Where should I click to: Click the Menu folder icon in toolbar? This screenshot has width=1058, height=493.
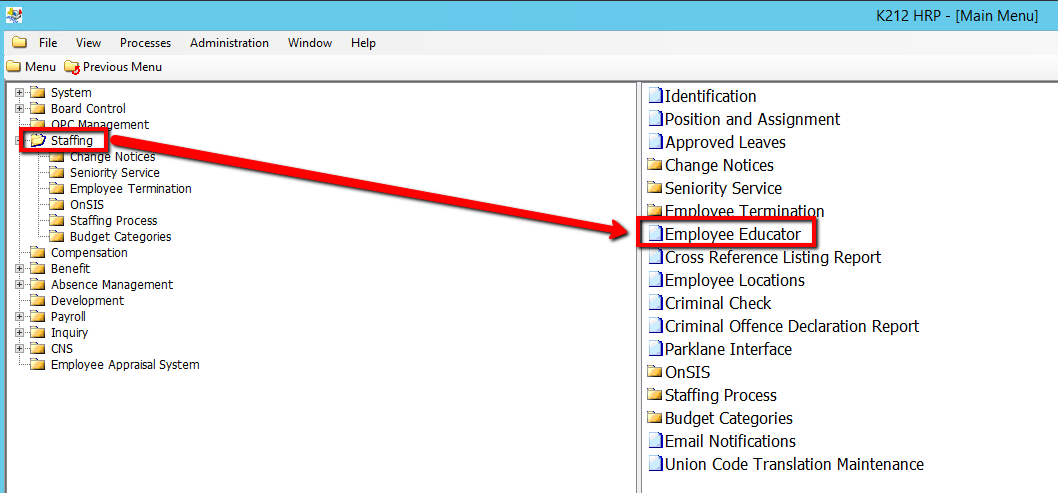click(13, 67)
